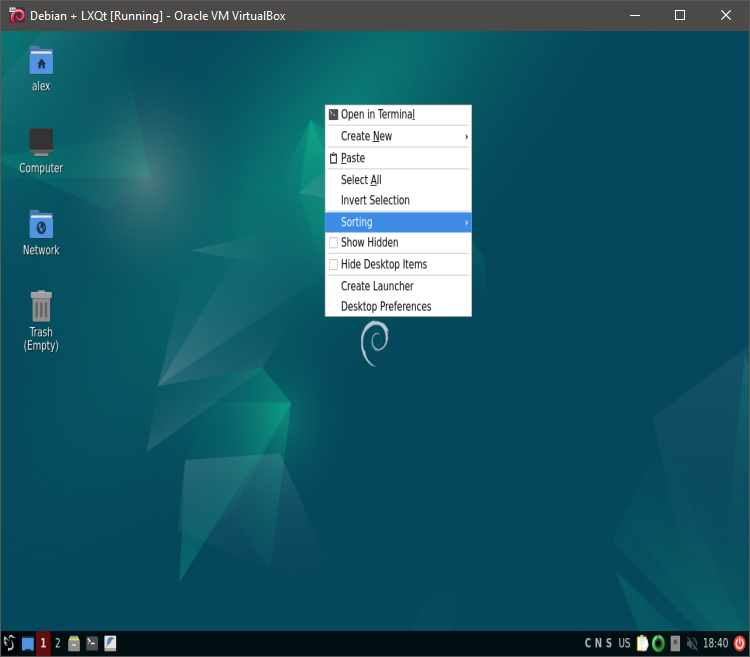The height and width of the screenshot is (657, 750).
Task: Choose Paste from the context menu
Action: 398,158
